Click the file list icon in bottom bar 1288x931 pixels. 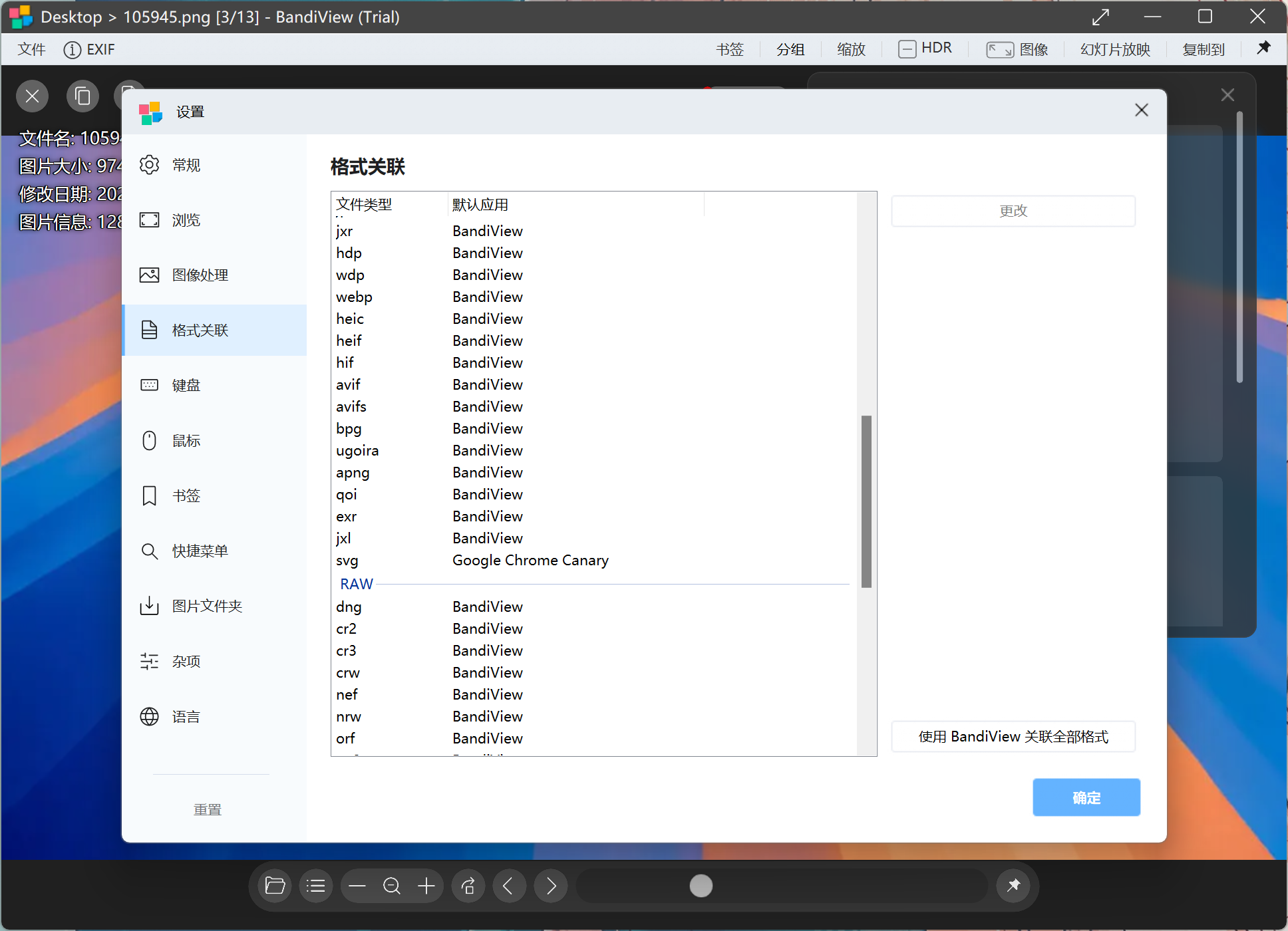316,886
